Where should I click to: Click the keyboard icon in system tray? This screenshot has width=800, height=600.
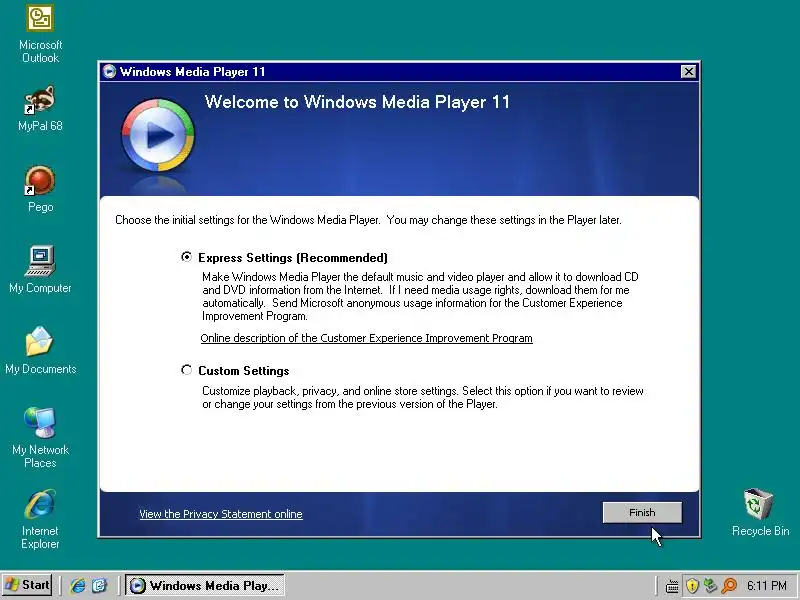[x=672, y=586]
